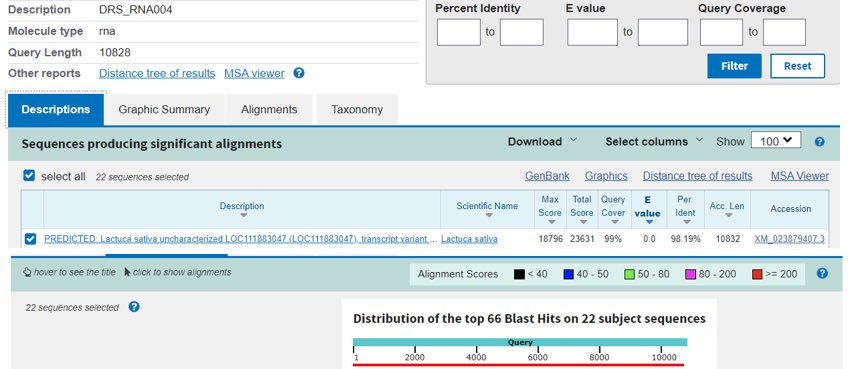
Task: Click Acc. Len value 10832
Action: [x=728, y=239]
